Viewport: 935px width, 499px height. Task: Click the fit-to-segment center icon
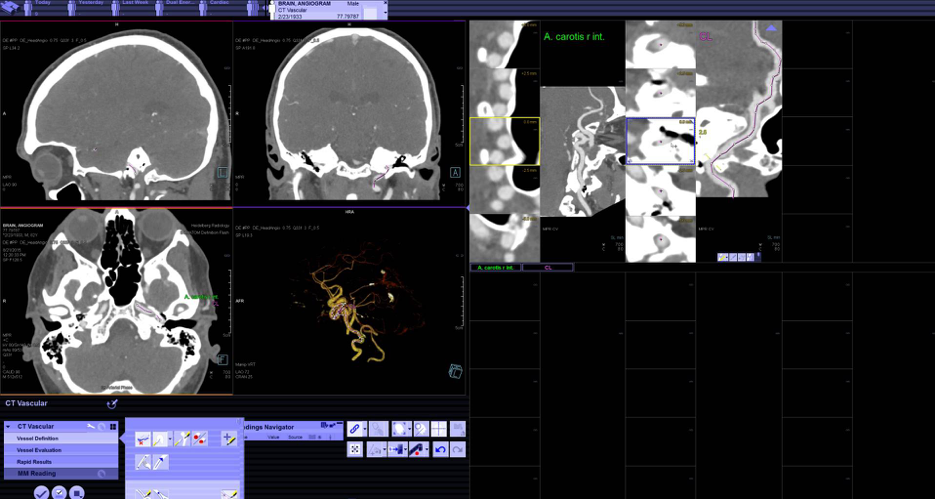[355, 449]
